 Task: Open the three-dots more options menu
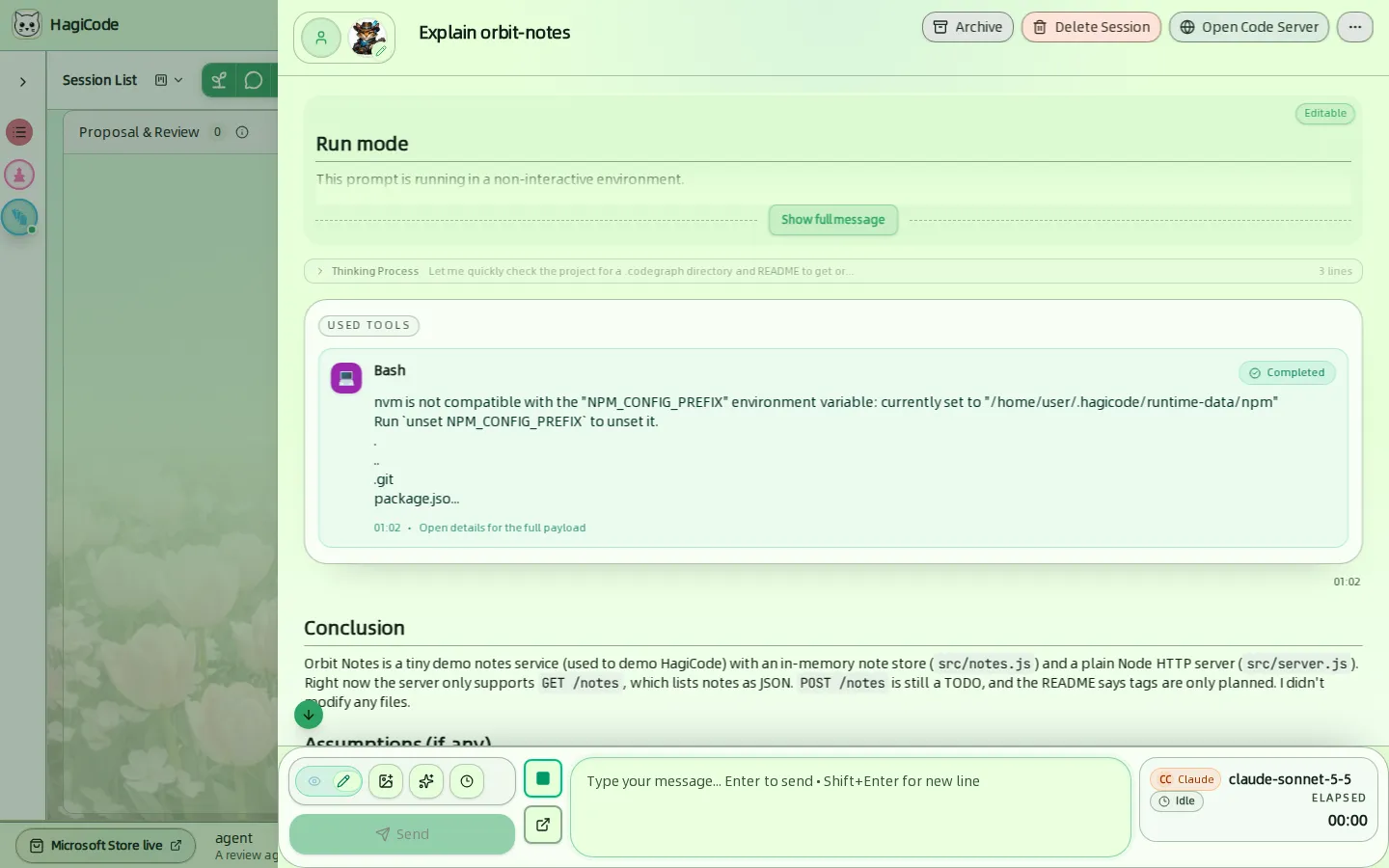(x=1355, y=27)
